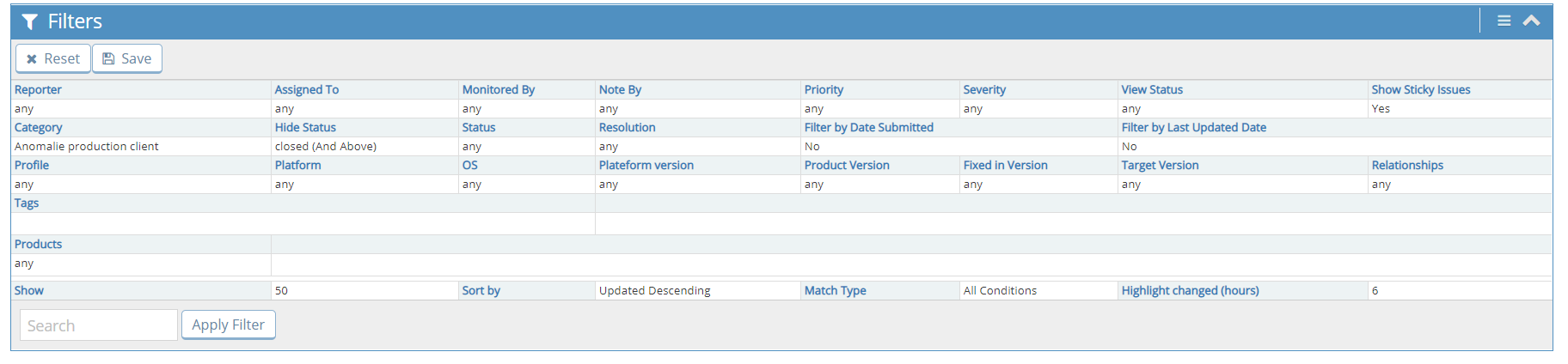Edit the Sort by setting

pyautogui.click(x=481, y=290)
